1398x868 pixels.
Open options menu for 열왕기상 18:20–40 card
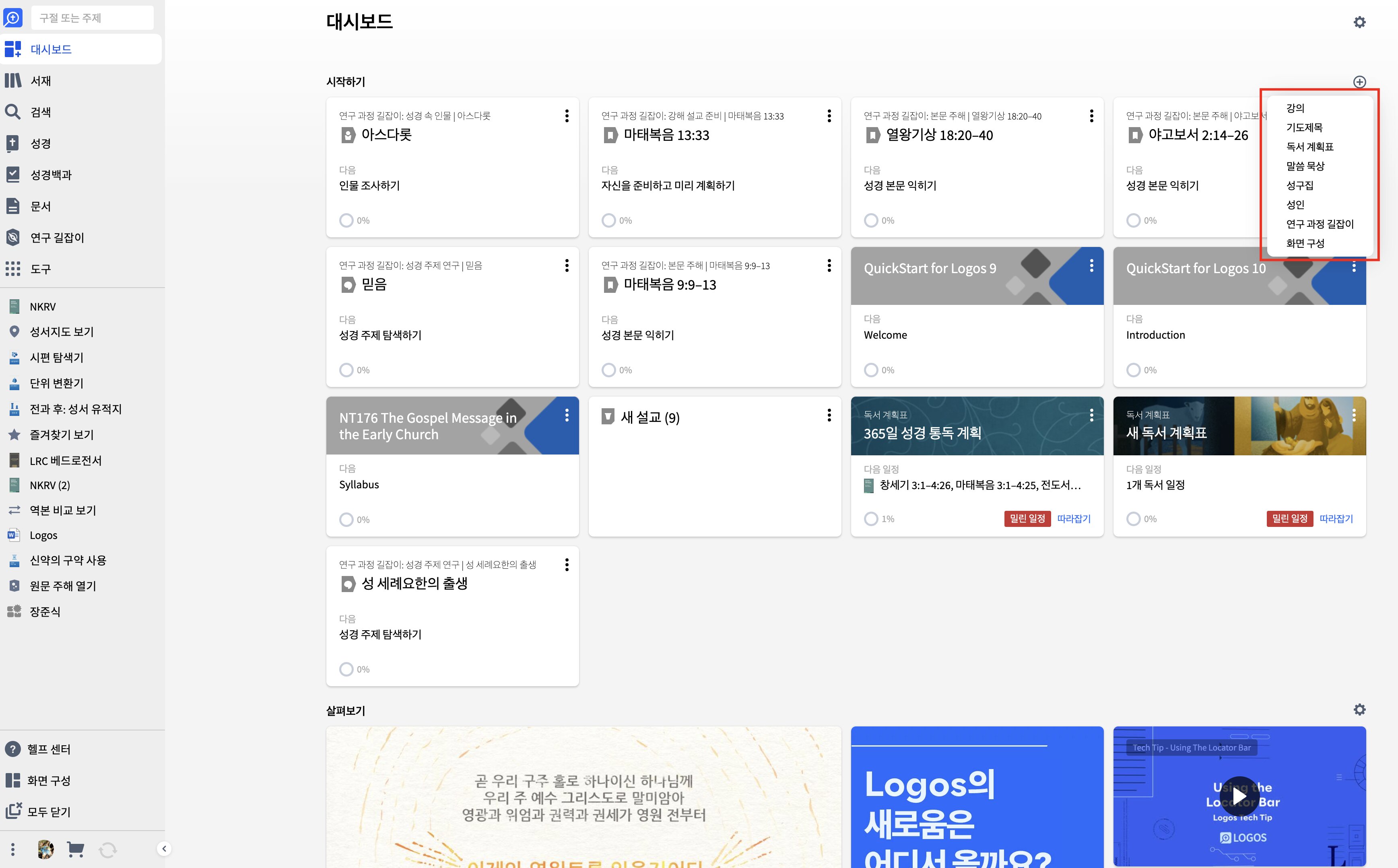1092,116
